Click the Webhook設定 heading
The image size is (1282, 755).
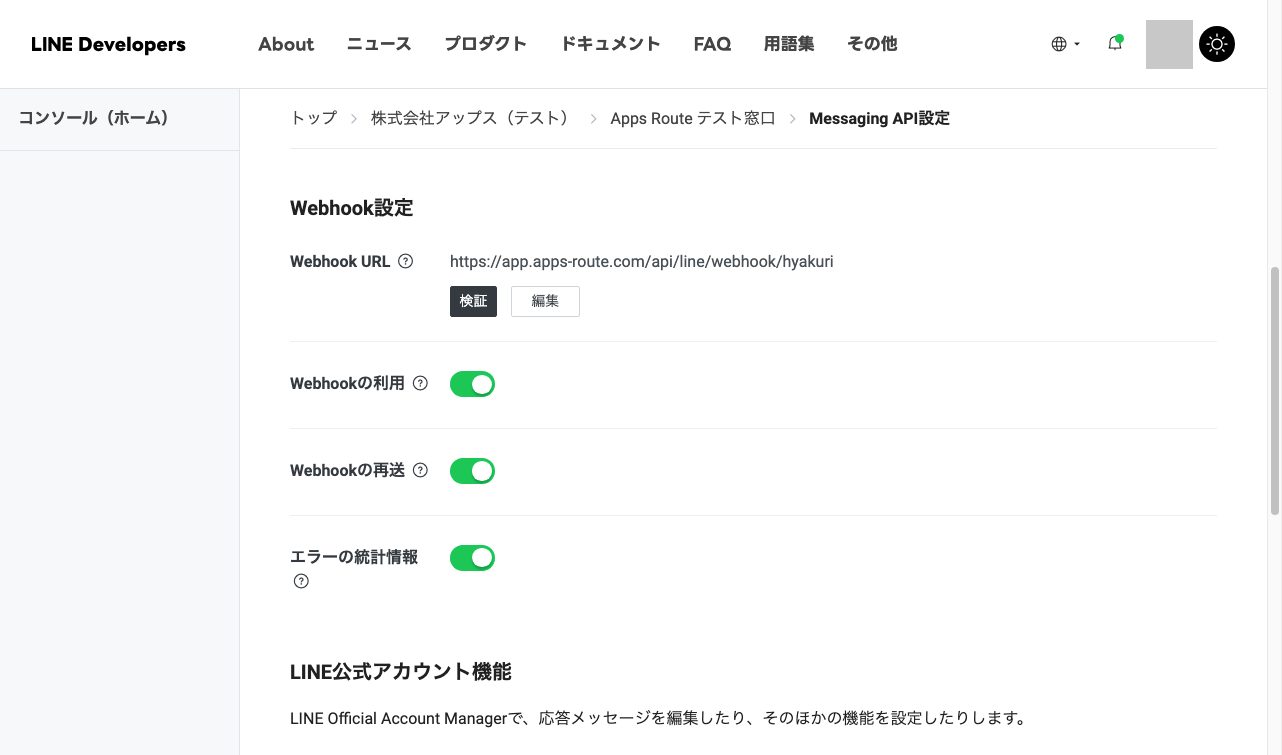(x=352, y=208)
